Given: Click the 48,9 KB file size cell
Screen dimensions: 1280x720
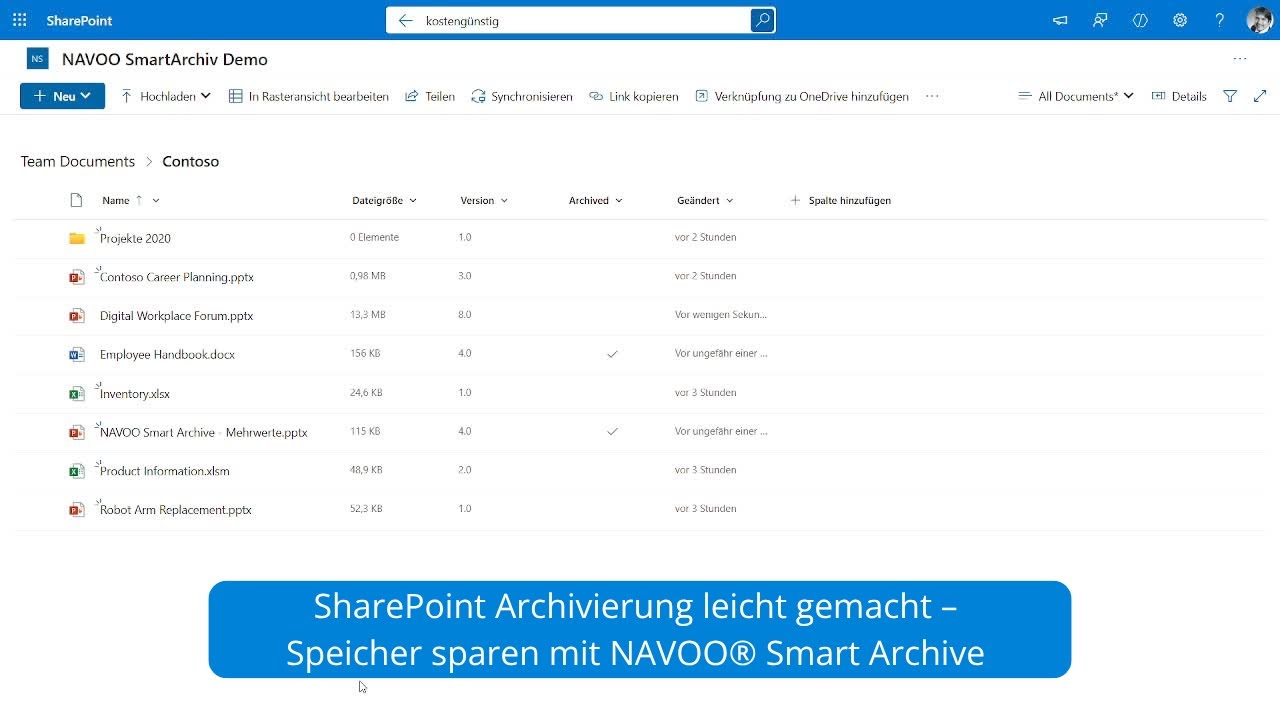Looking at the screenshot, I should tap(366, 470).
